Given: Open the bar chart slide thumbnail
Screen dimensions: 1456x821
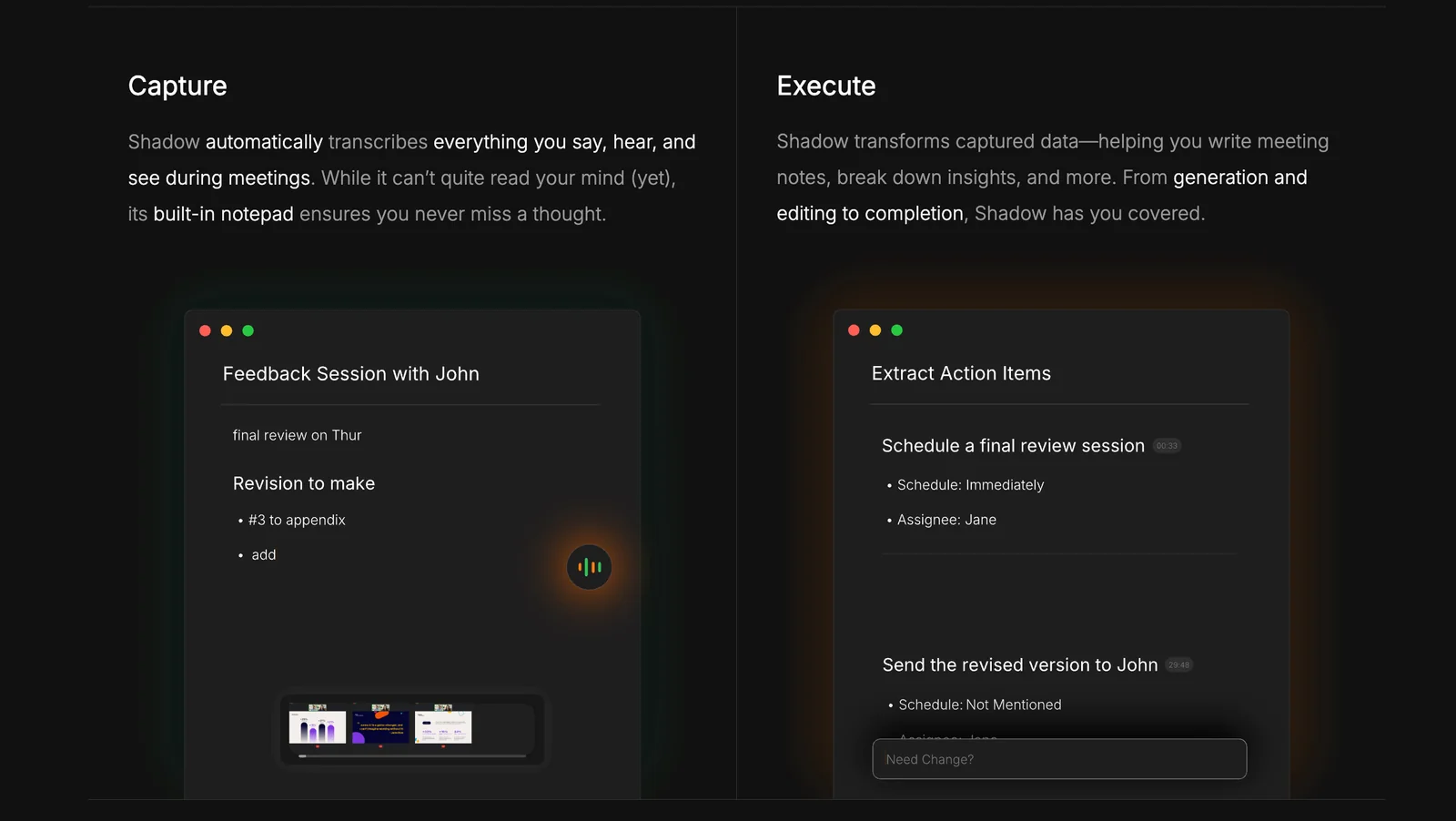Looking at the screenshot, I should tap(318, 727).
